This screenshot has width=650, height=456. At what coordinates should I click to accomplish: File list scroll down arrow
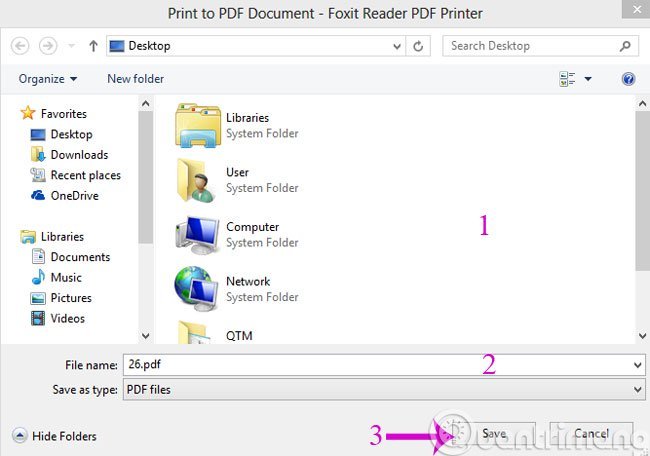(643, 336)
